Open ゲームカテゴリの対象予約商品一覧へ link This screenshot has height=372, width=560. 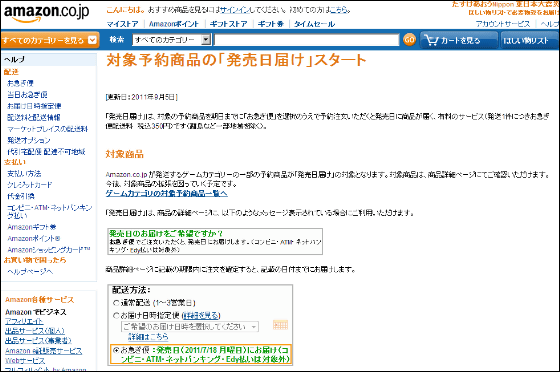pos(166,193)
